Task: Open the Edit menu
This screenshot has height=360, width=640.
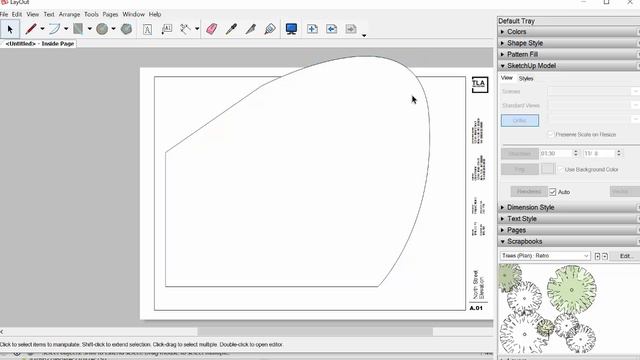Action: (17, 14)
